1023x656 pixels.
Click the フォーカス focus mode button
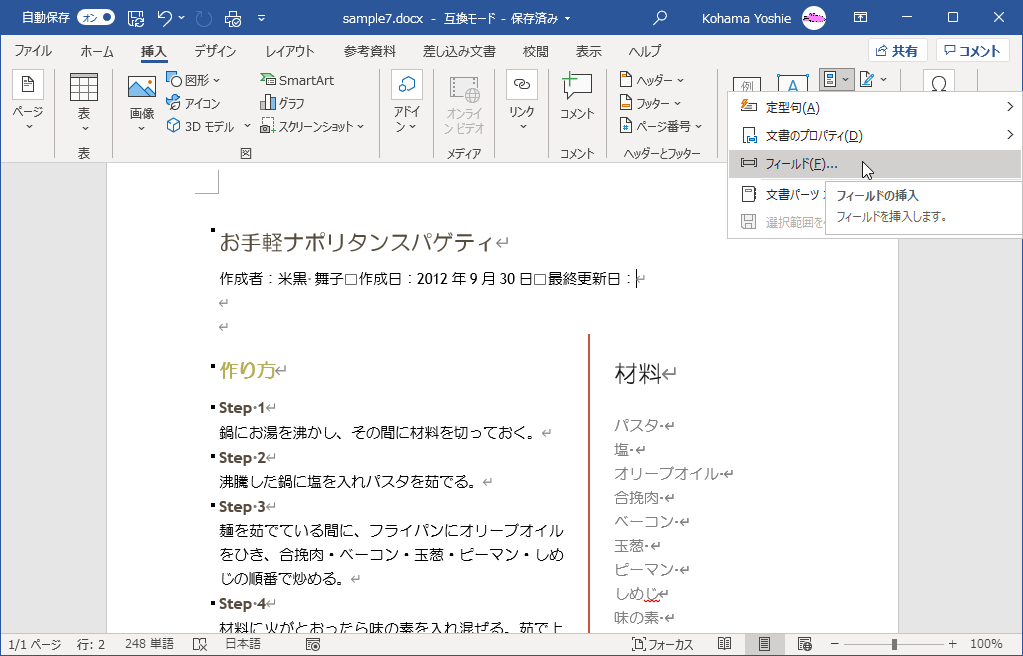(663, 644)
